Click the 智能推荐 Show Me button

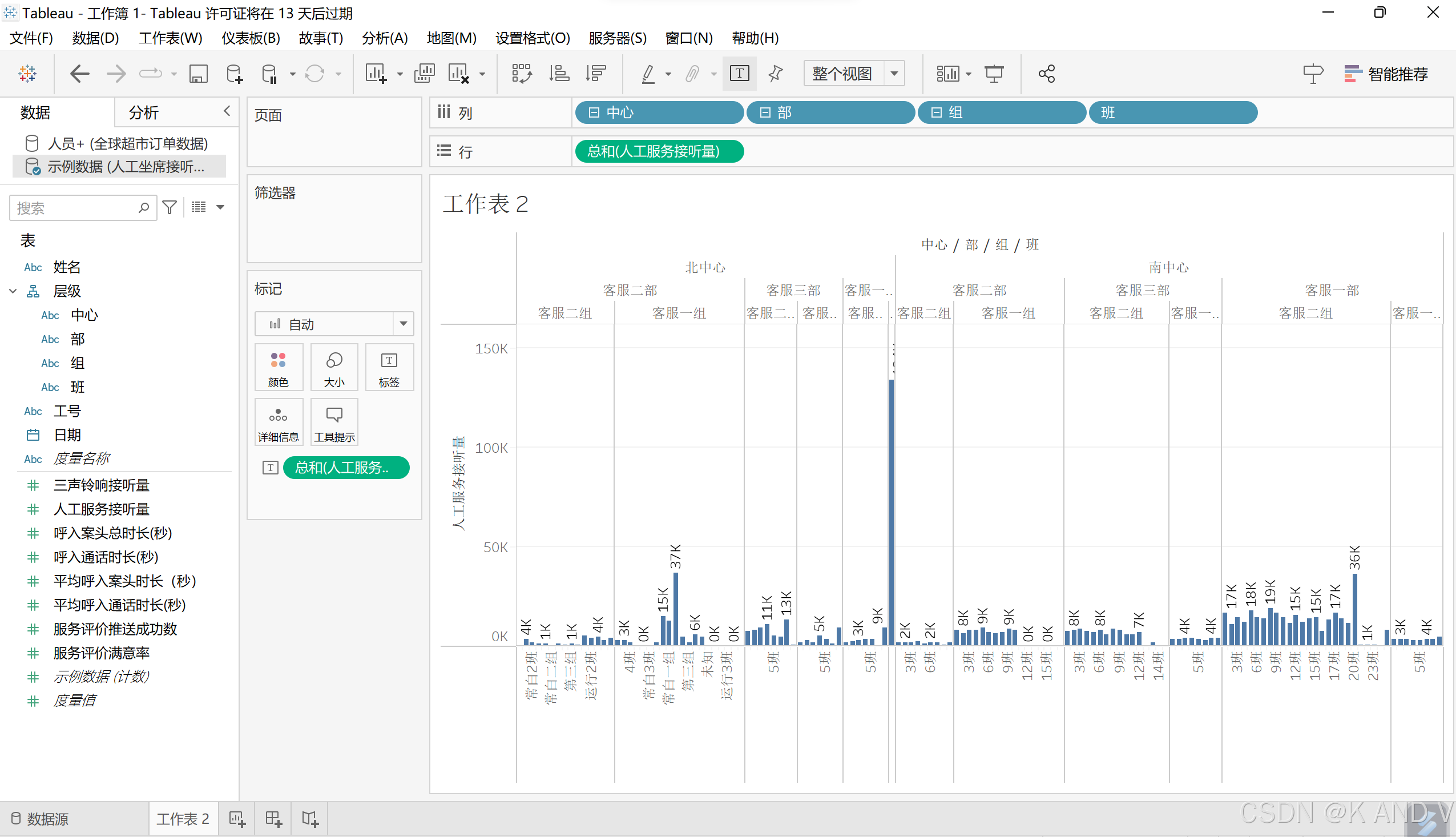click(x=1386, y=74)
